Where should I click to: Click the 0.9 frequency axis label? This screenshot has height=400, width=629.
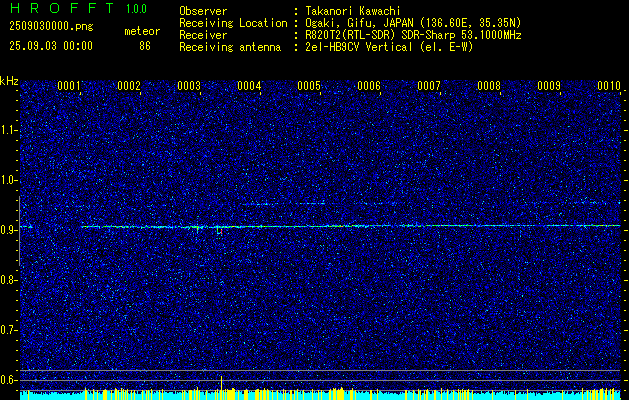point(8,230)
